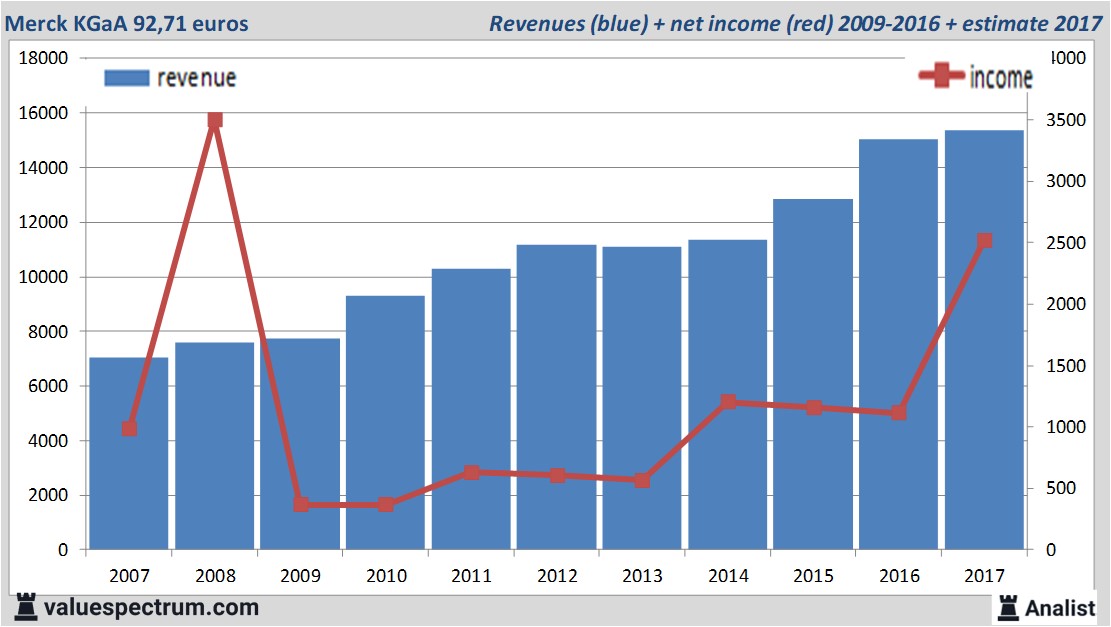Click the rook icon beside valuespectrum.com
The width and height of the screenshot is (1111, 627).
25,607
